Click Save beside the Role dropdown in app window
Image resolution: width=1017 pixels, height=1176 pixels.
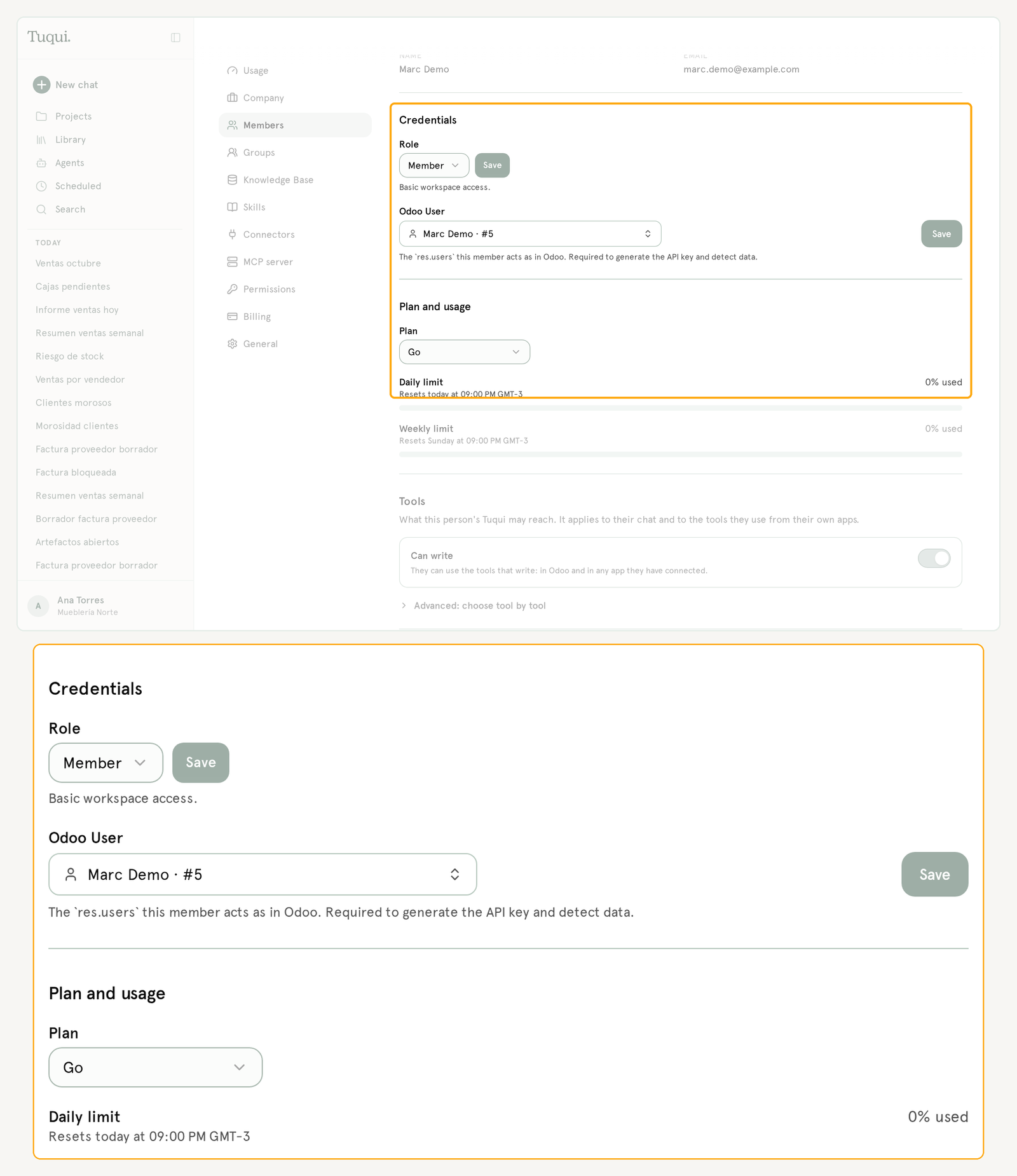point(493,165)
